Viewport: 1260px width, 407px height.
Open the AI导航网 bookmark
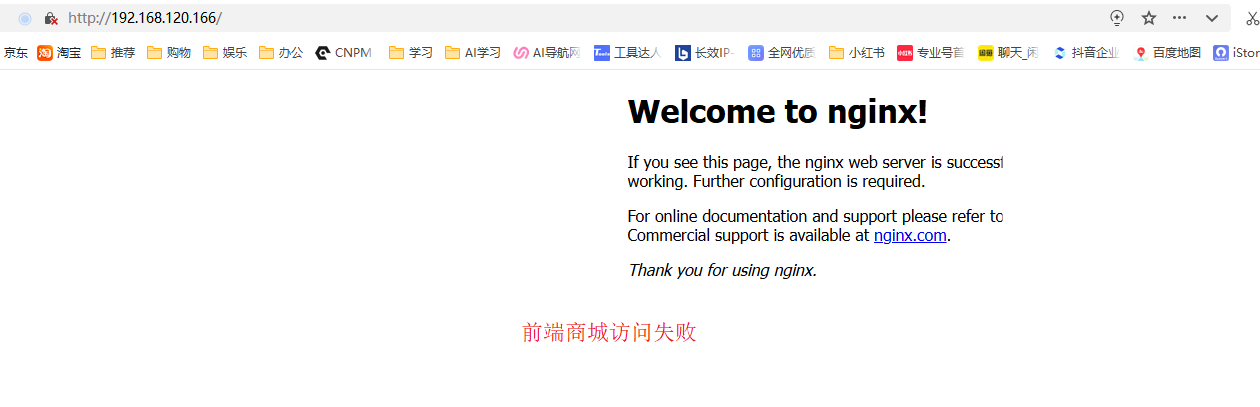(x=547, y=53)
